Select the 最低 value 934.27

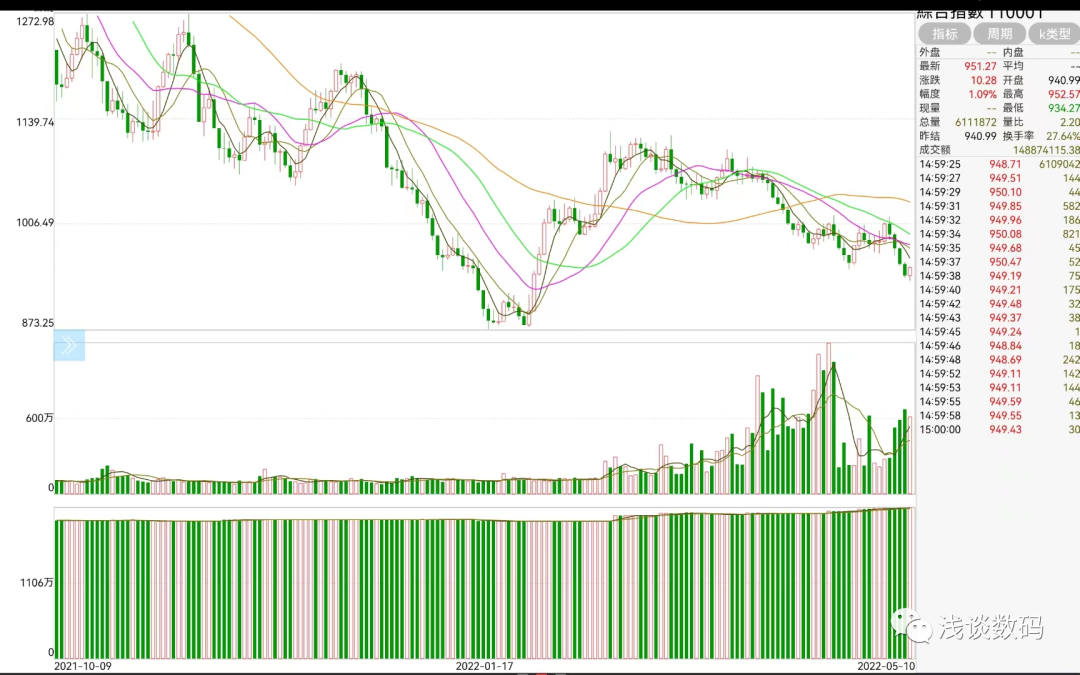1063,108
